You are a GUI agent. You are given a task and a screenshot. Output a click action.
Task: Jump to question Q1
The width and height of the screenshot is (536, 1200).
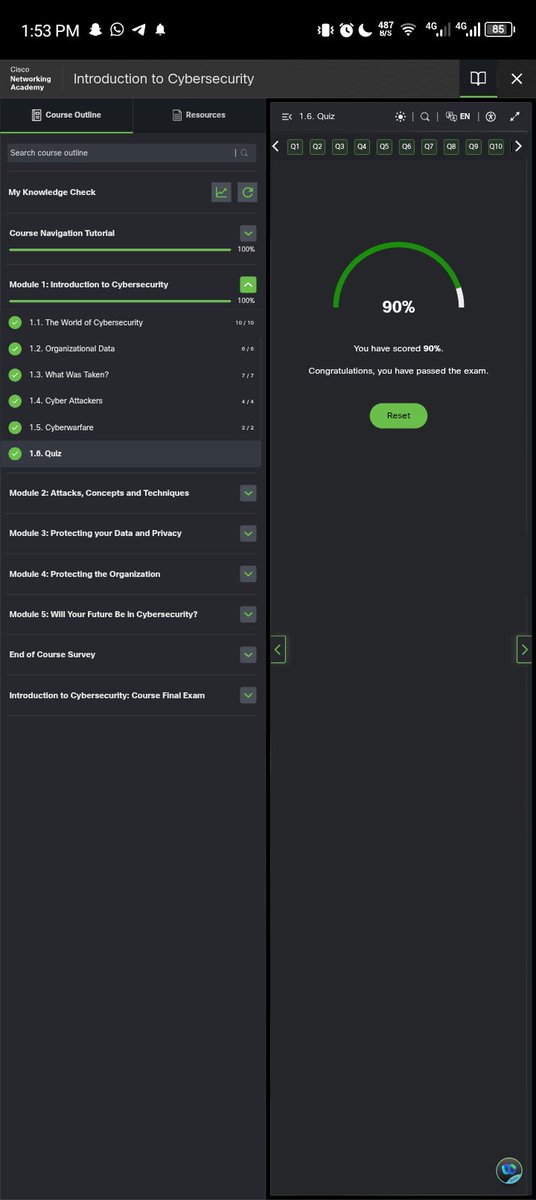295,147
